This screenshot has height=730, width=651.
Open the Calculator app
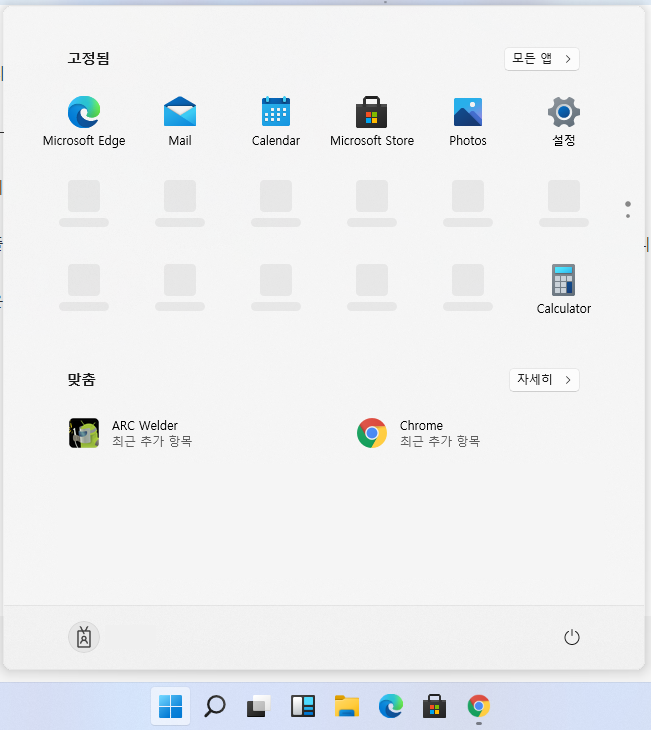[x=563, y=289]
